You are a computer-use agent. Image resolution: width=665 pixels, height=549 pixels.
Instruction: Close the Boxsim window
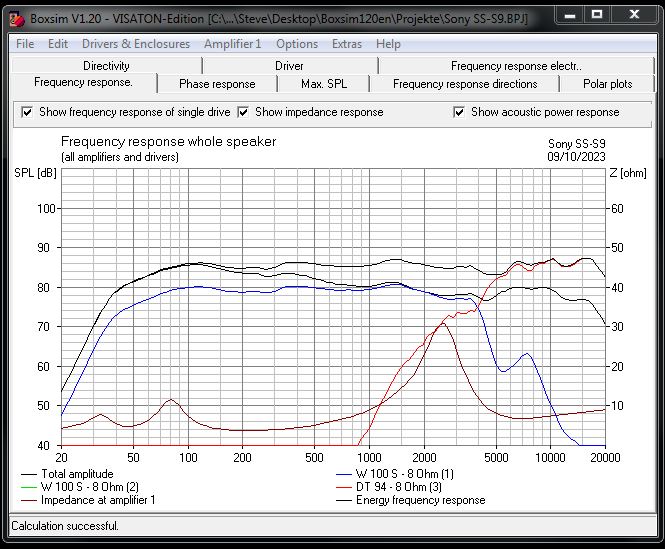click(634, 15)
